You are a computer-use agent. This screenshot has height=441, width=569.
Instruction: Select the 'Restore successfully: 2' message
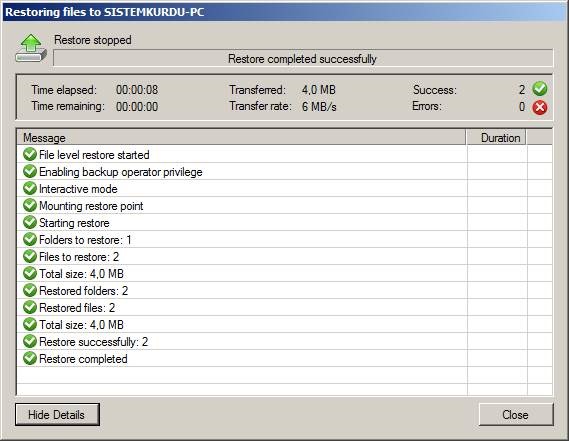coord(94,342)
